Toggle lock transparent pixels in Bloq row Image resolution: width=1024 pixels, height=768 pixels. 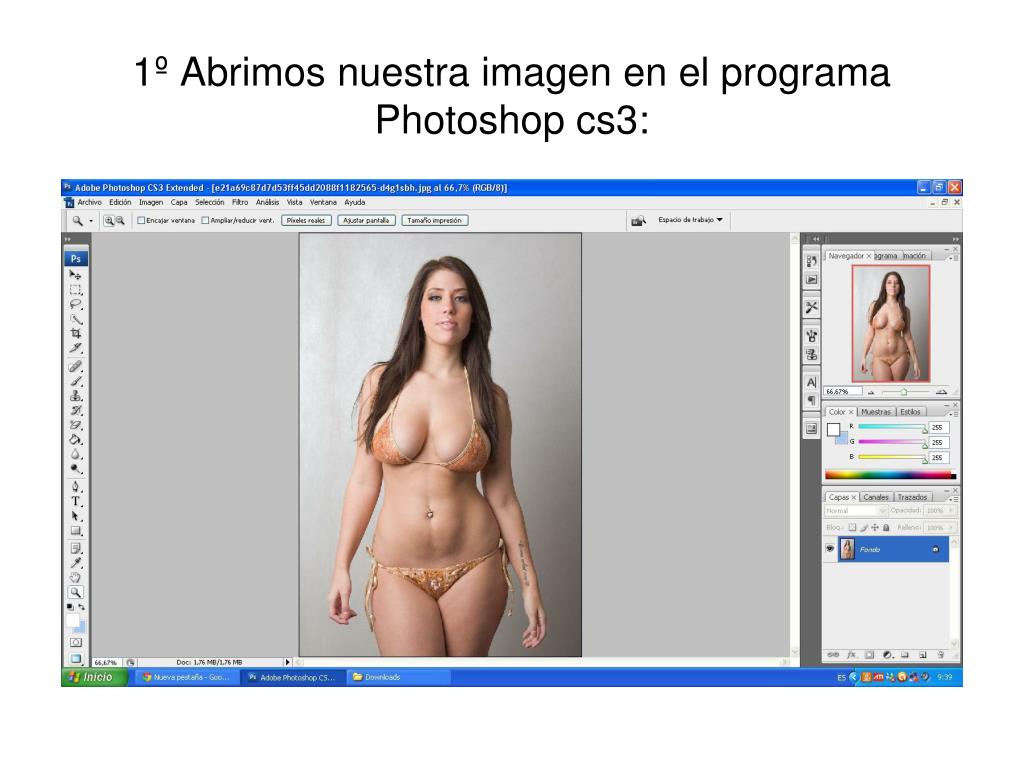pyautogui.click(x=852, y=527)
